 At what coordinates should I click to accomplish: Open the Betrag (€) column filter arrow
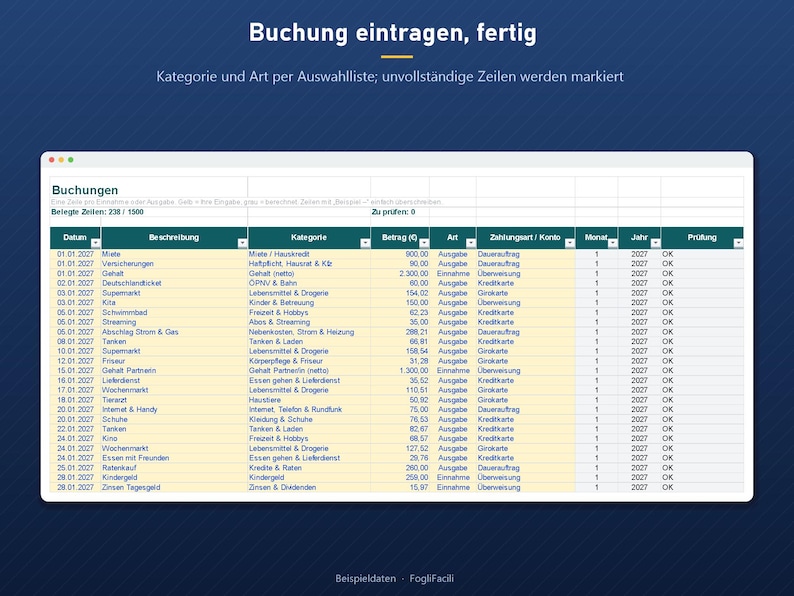(424, 244)
